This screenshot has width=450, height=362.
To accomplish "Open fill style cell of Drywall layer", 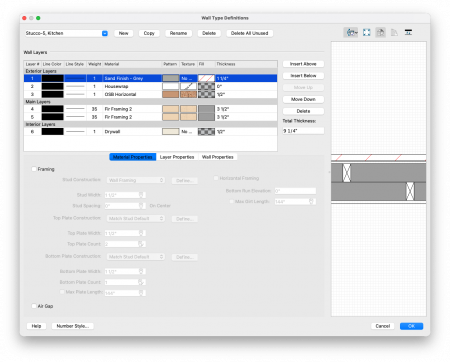I will tap(206, 132).
